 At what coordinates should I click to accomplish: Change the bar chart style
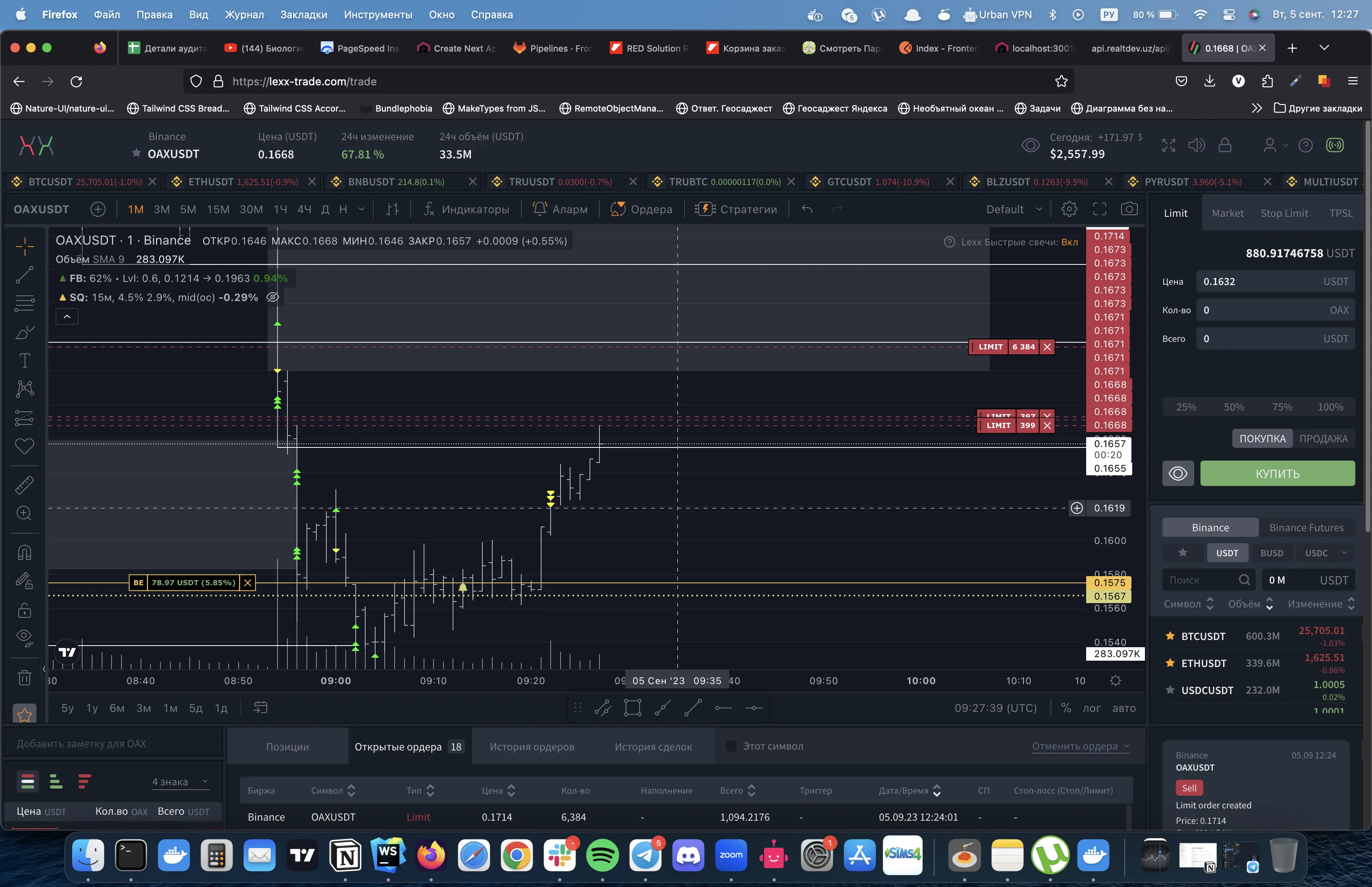click(x=393, y=209)
